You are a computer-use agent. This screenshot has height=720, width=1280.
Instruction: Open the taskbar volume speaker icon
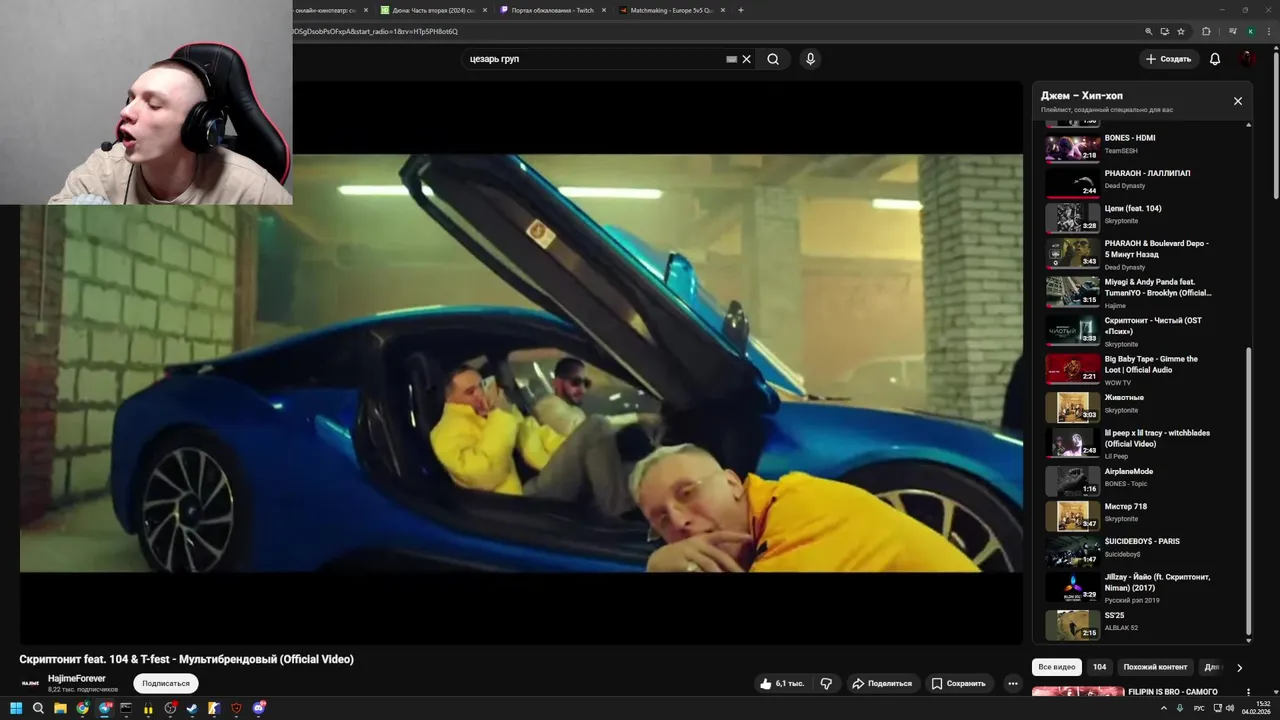pos(1229,708)
